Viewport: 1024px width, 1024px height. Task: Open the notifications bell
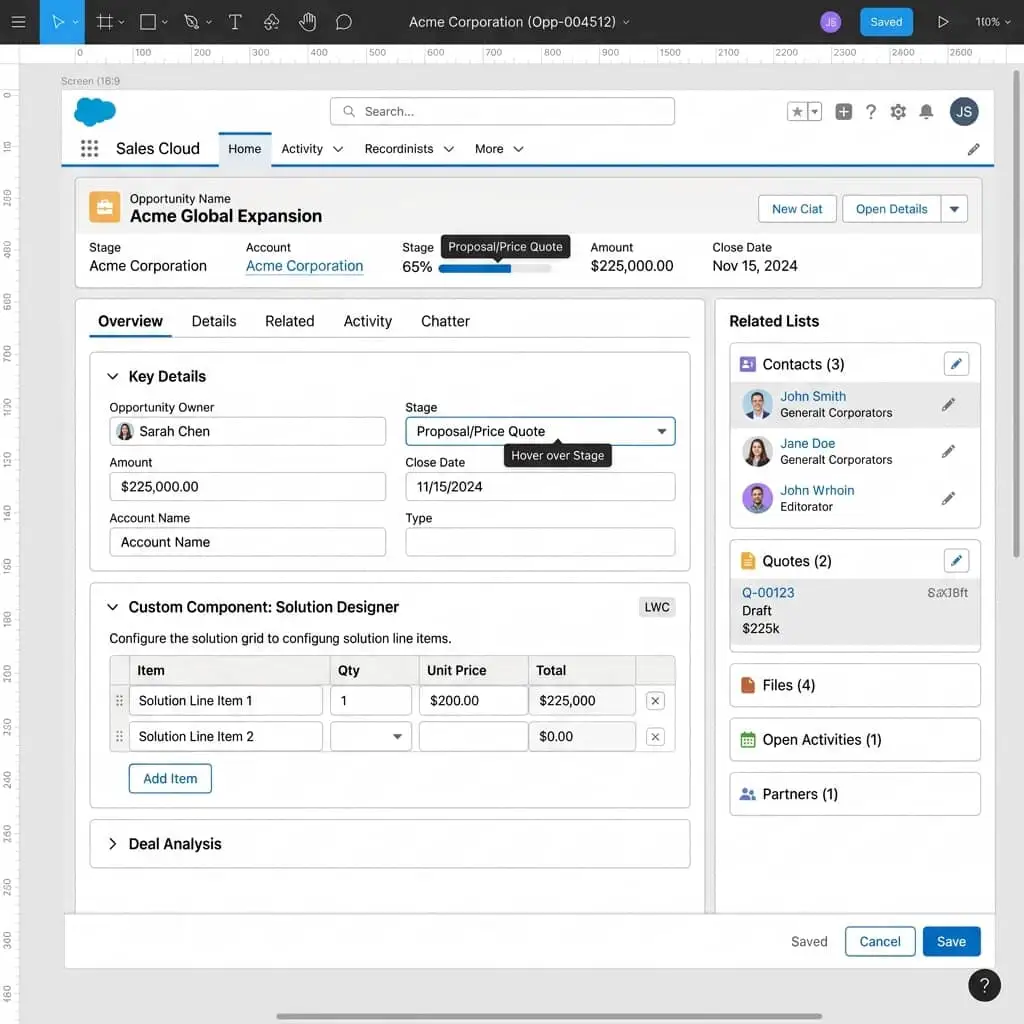(x=926, y=112)
